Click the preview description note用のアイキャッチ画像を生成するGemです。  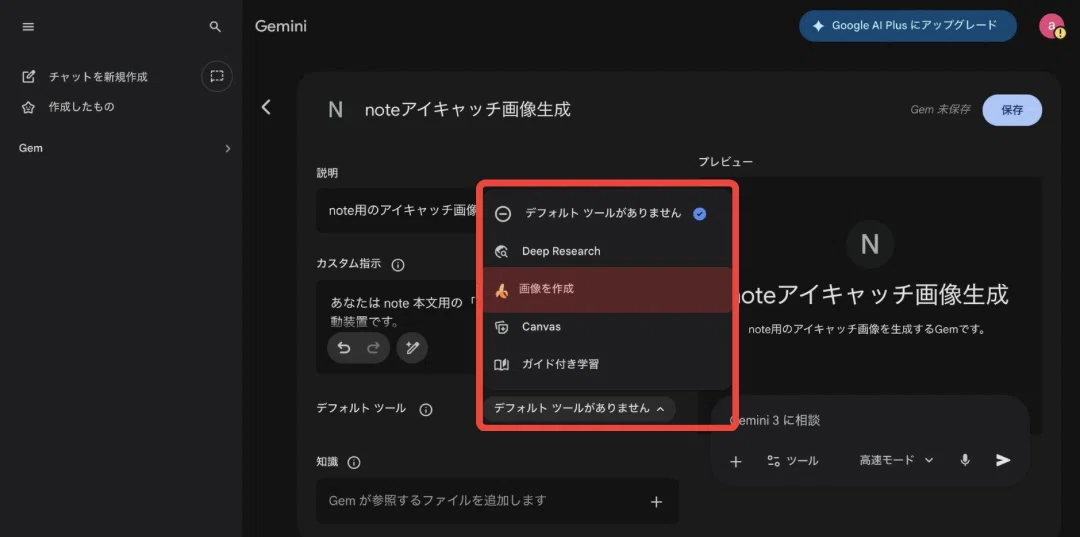pos(869,330)
